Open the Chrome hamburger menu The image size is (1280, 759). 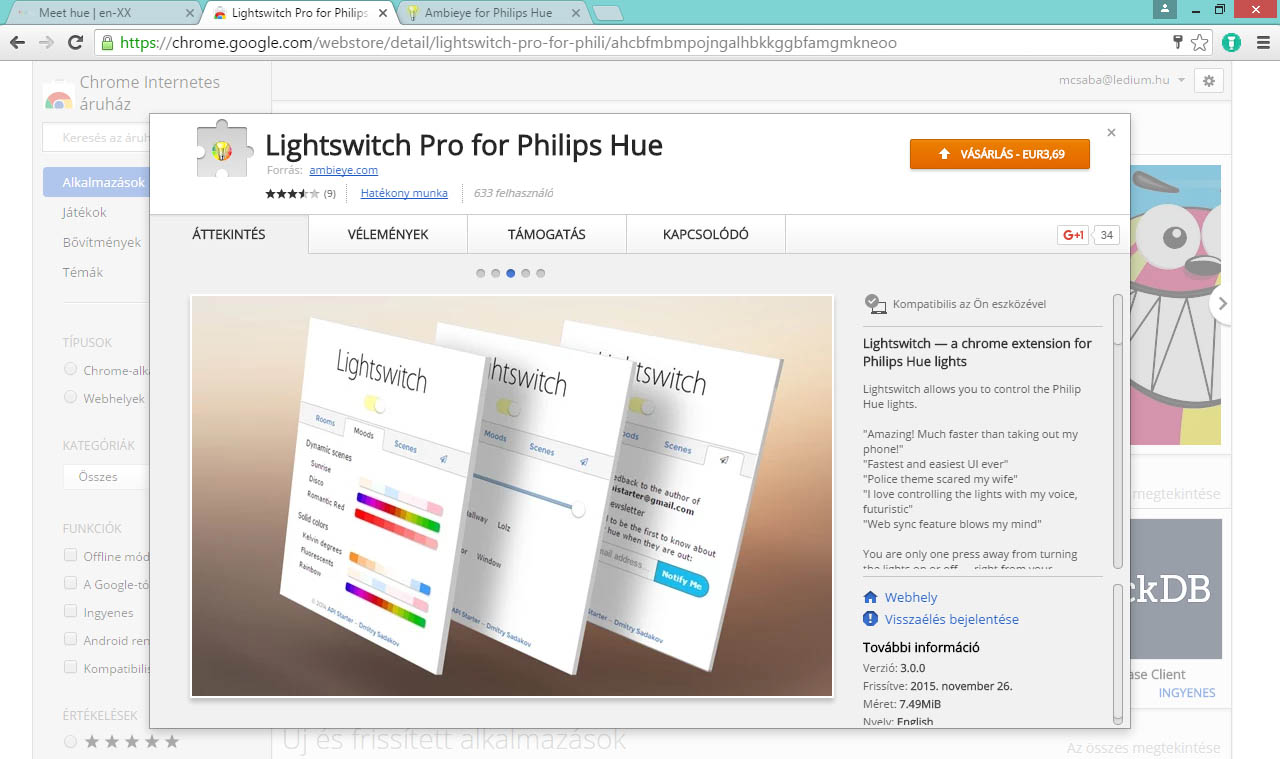(x=1263, y=43)
